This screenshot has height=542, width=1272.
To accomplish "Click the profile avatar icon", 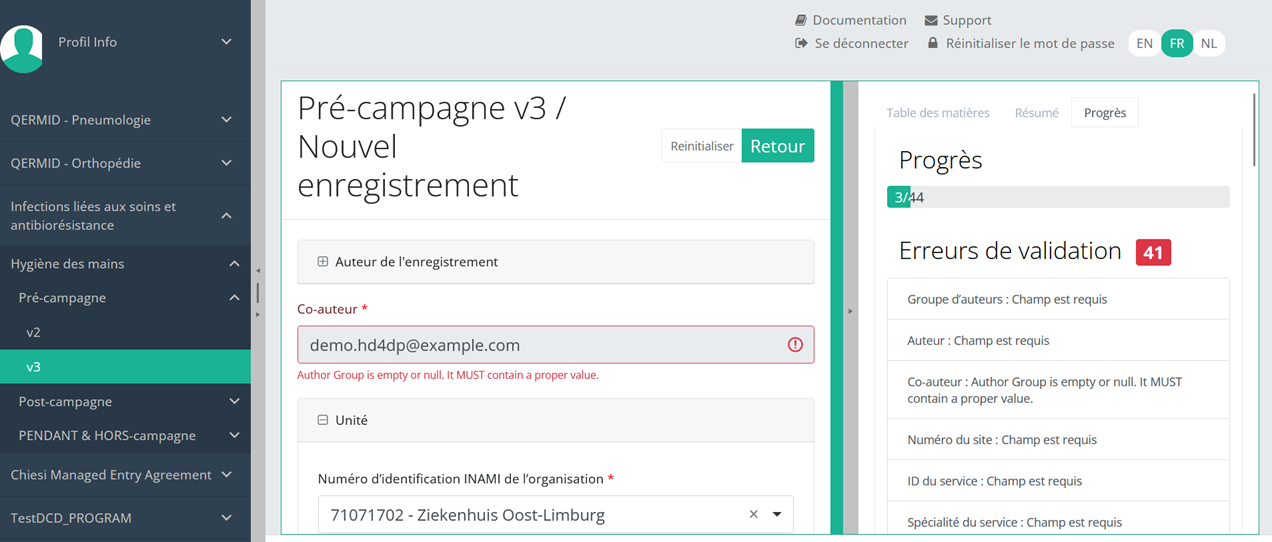I will pyautogui.click(x=22, y=47).
